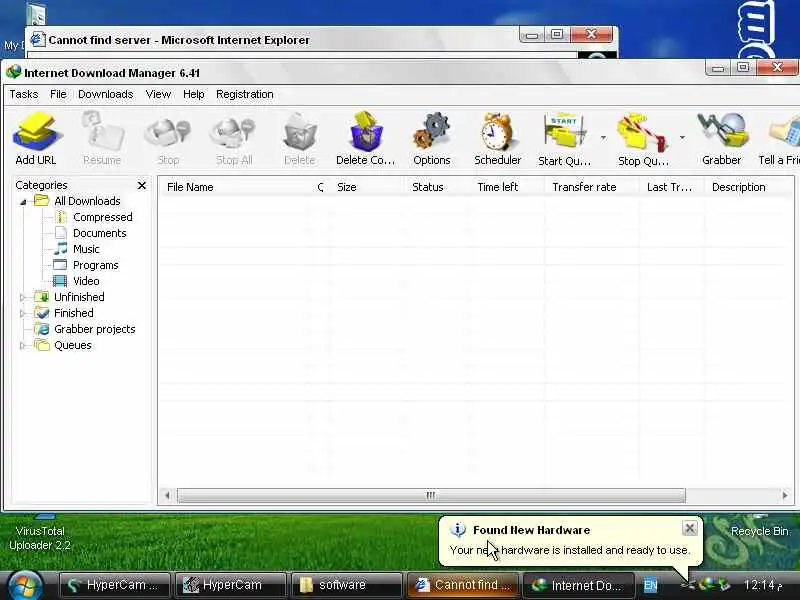This screenshot has width=800, height=600.
Task: Switch to Internet Download Manager taskbar button
Action: click(x=579, y=585)
